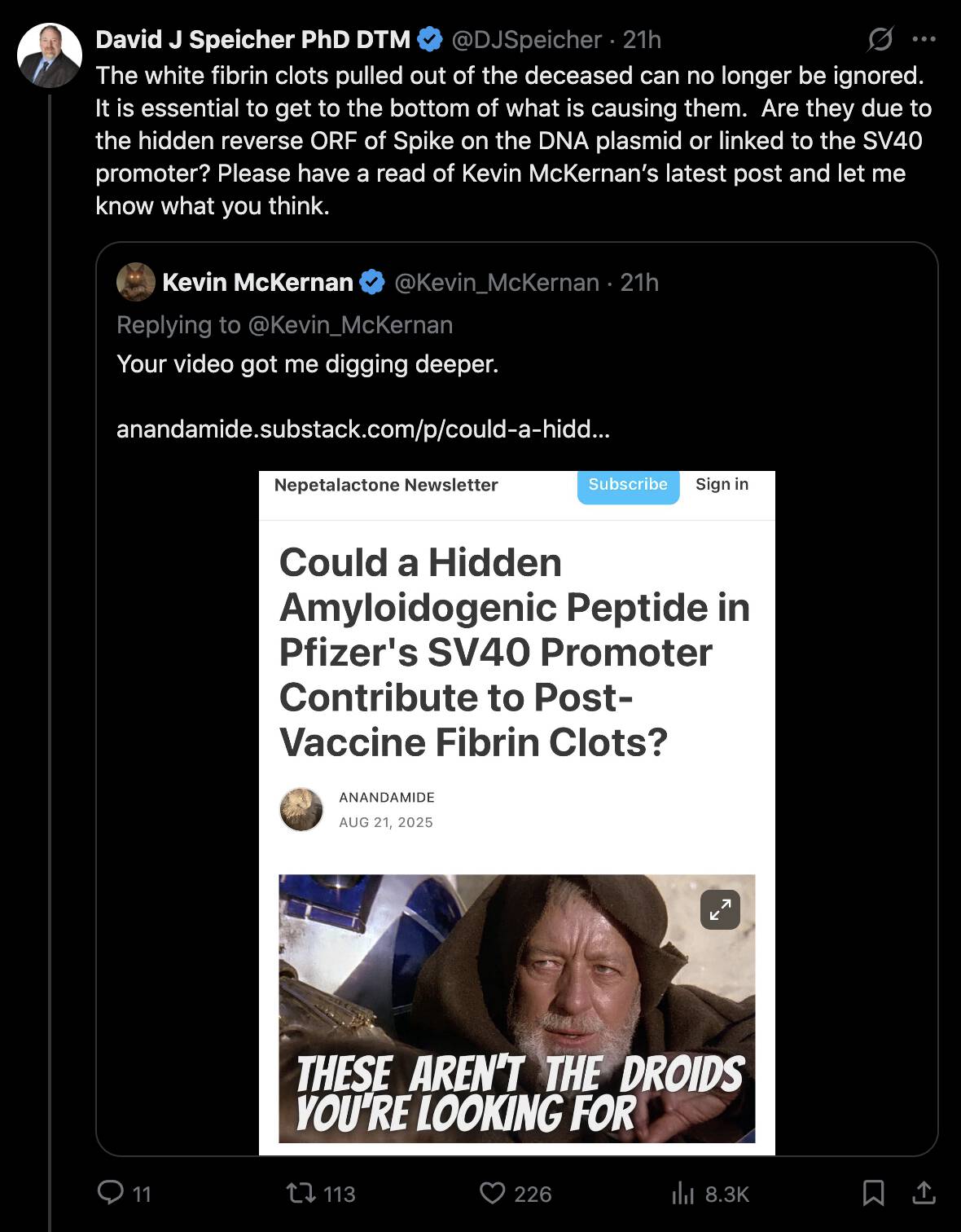Open the Grok explain icon
This screenshot has height=1232, width=961.
[880, 38]
